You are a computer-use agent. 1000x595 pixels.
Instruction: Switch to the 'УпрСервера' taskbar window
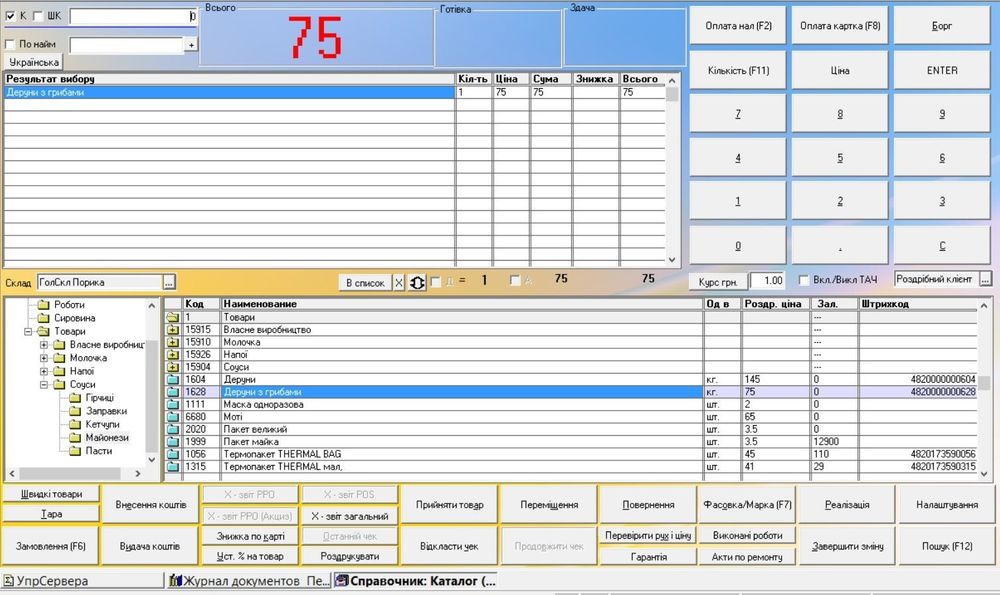[x=82, y=581]
